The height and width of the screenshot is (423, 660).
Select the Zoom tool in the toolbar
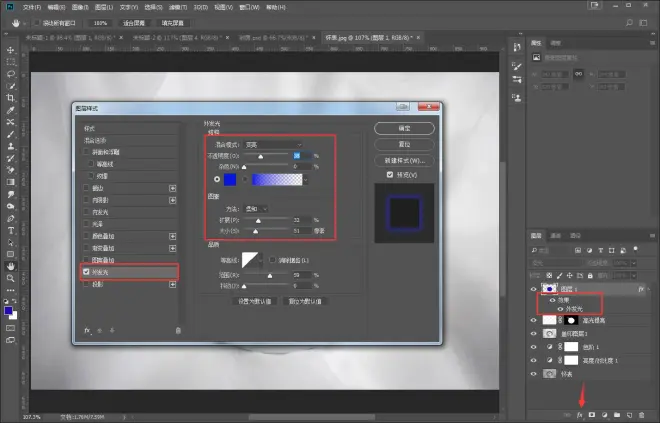pos(11,278)
